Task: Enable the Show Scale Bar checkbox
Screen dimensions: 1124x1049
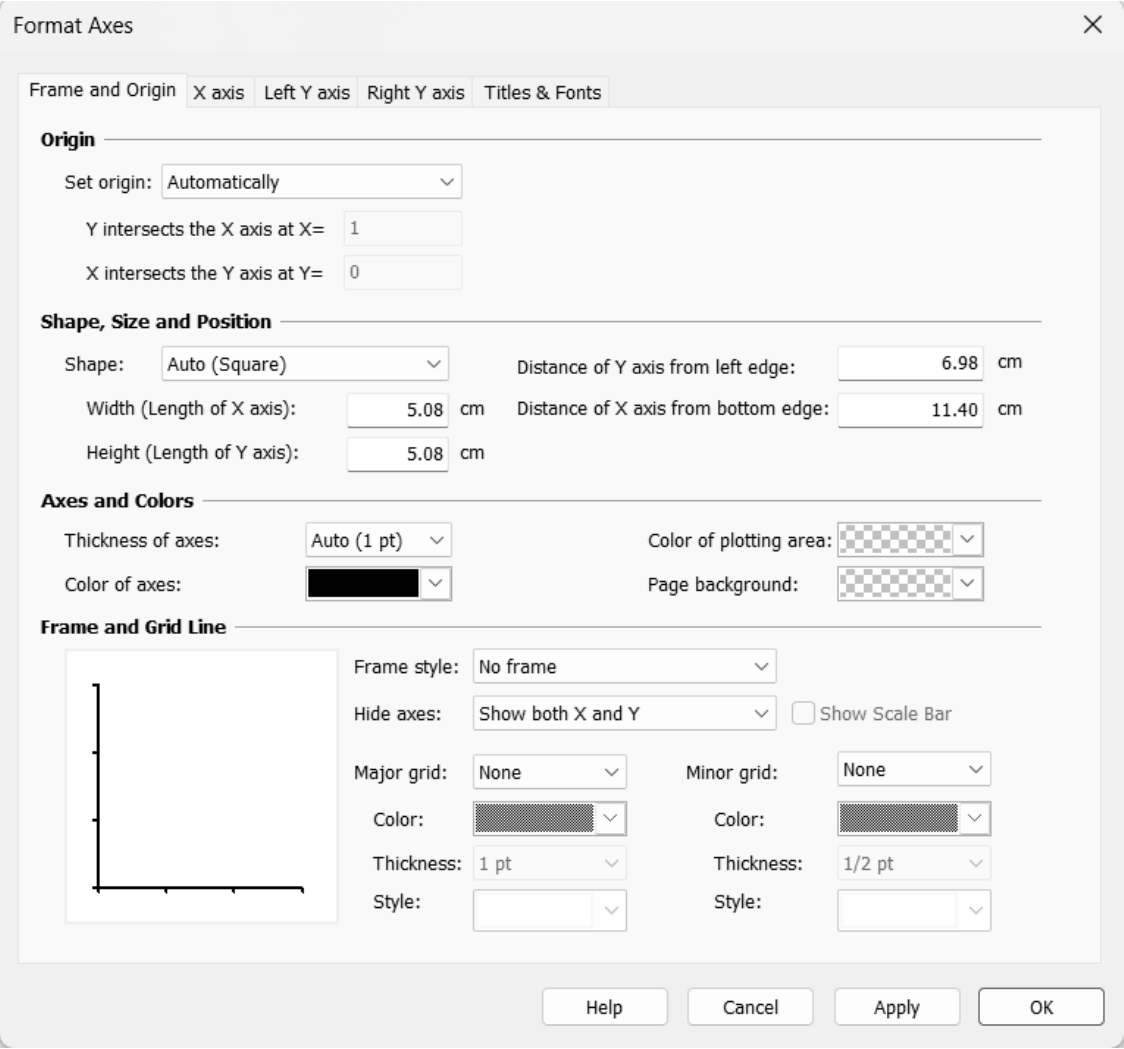Action: (803, 713)
